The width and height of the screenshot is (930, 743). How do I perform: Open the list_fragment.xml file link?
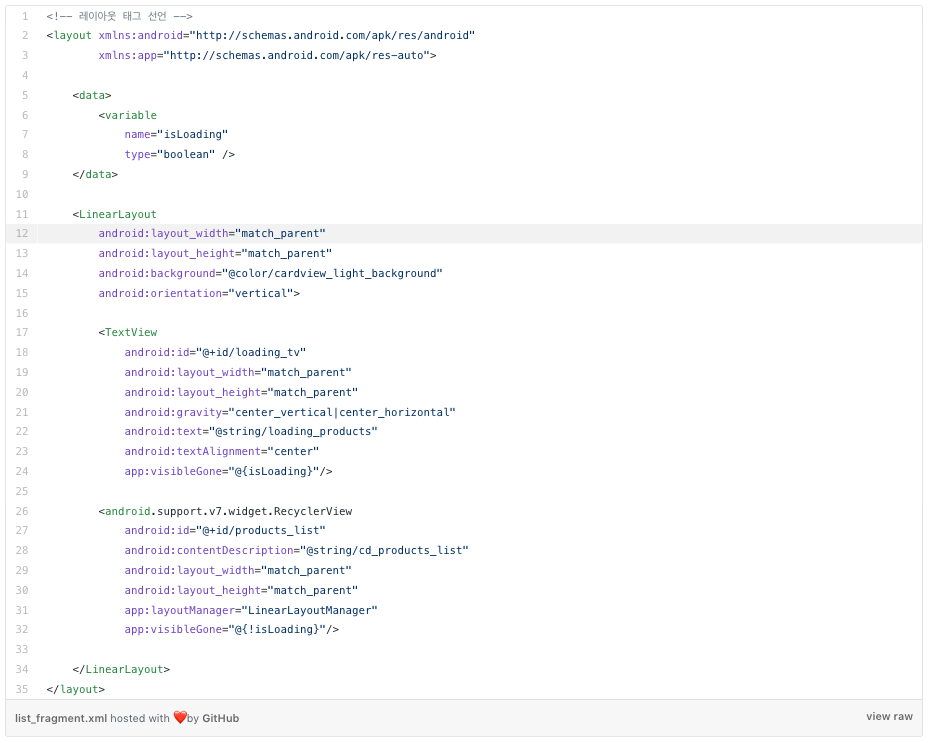point(60,718)
